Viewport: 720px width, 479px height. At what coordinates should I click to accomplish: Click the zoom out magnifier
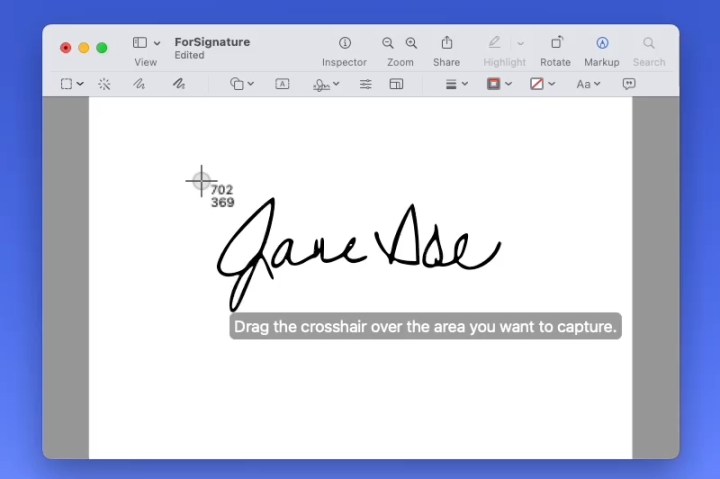[x=388, y=43]
